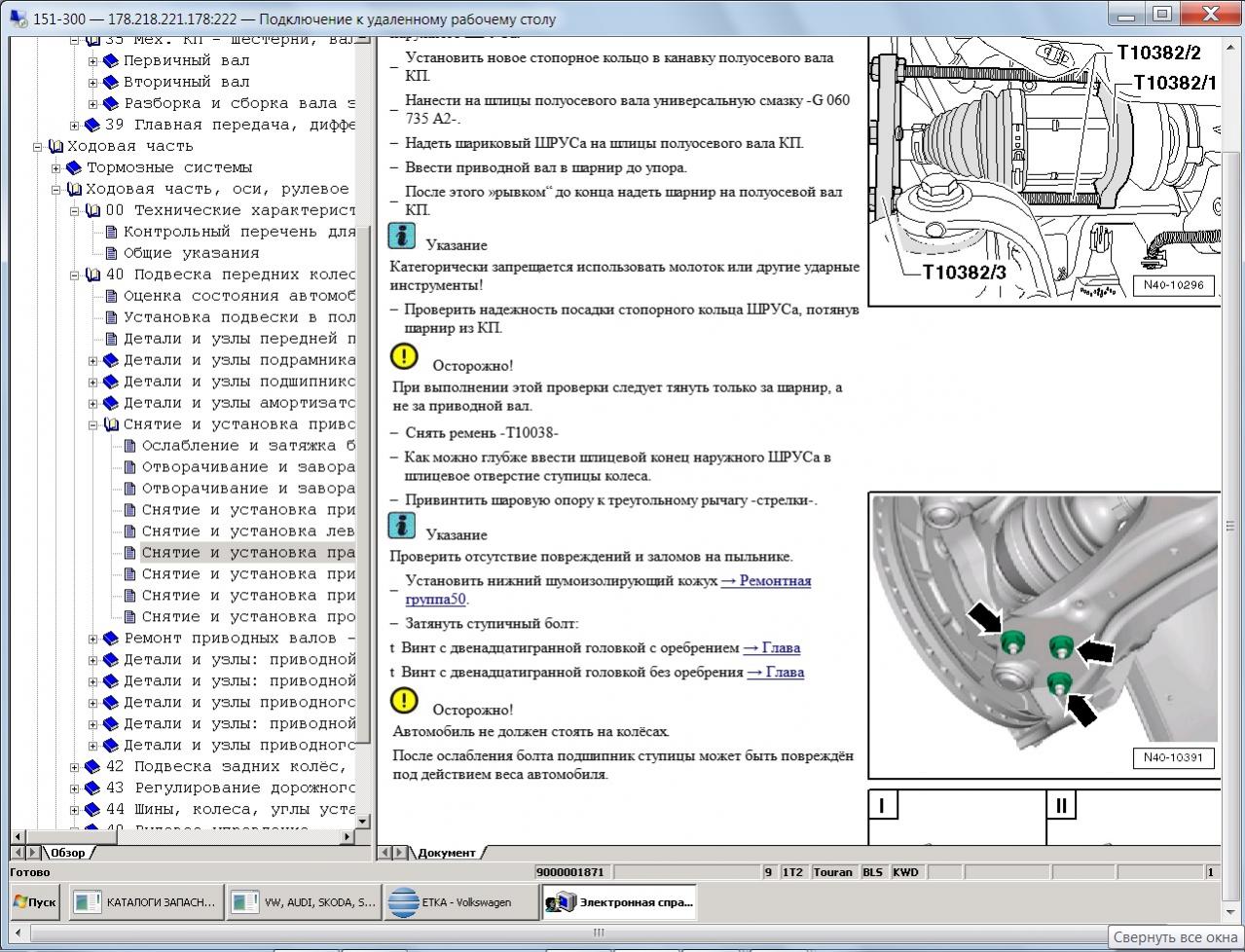Click warning icon above 'Автомобиль не должен стоять'
This screenshot has width=1245, height=952.
(x=404, y=700)
